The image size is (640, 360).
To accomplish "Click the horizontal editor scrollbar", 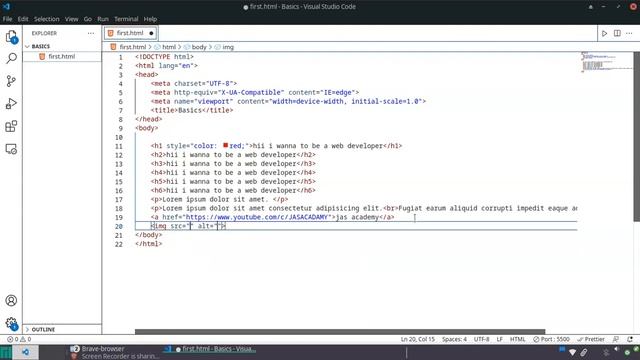I will click(x=340, y=331).
